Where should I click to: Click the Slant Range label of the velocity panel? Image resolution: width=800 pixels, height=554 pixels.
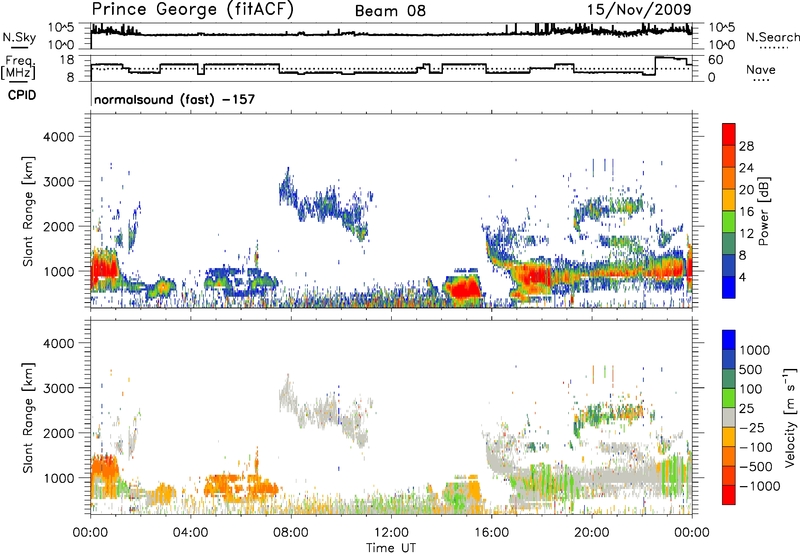(x=29, y=418)
